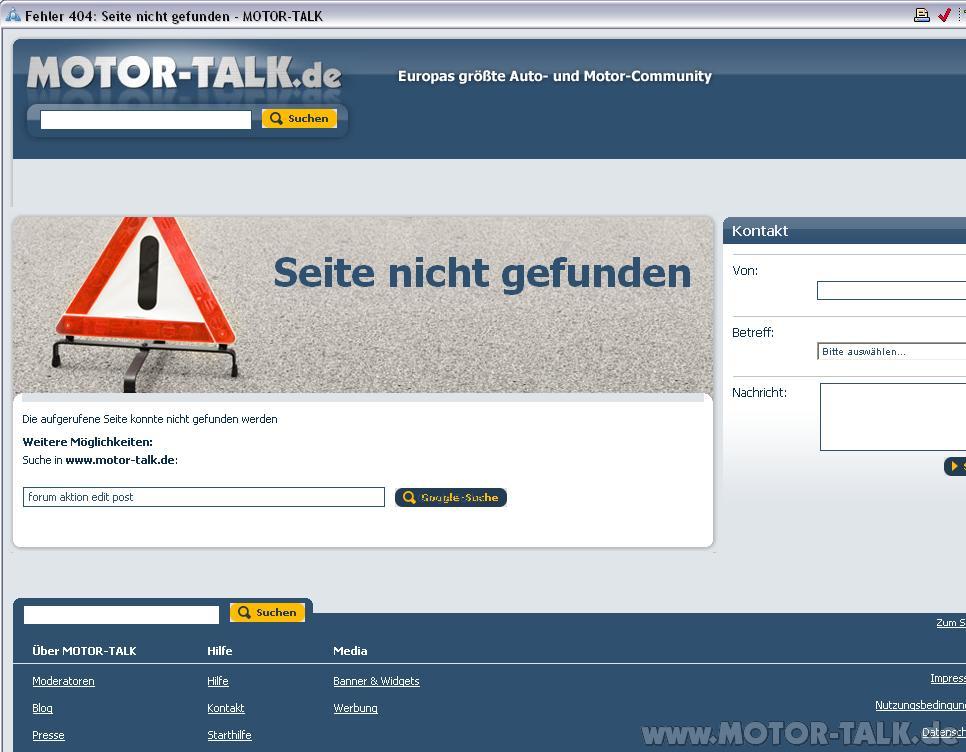
Task: Click the browser window icon in title bar
Action: [x=12, y=15]
